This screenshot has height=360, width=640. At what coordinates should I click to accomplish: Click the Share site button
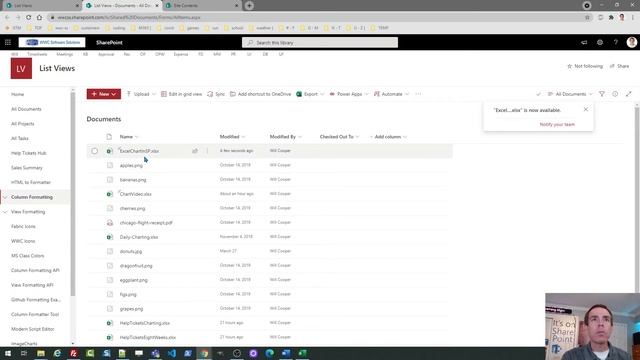[x=619, y=66]
